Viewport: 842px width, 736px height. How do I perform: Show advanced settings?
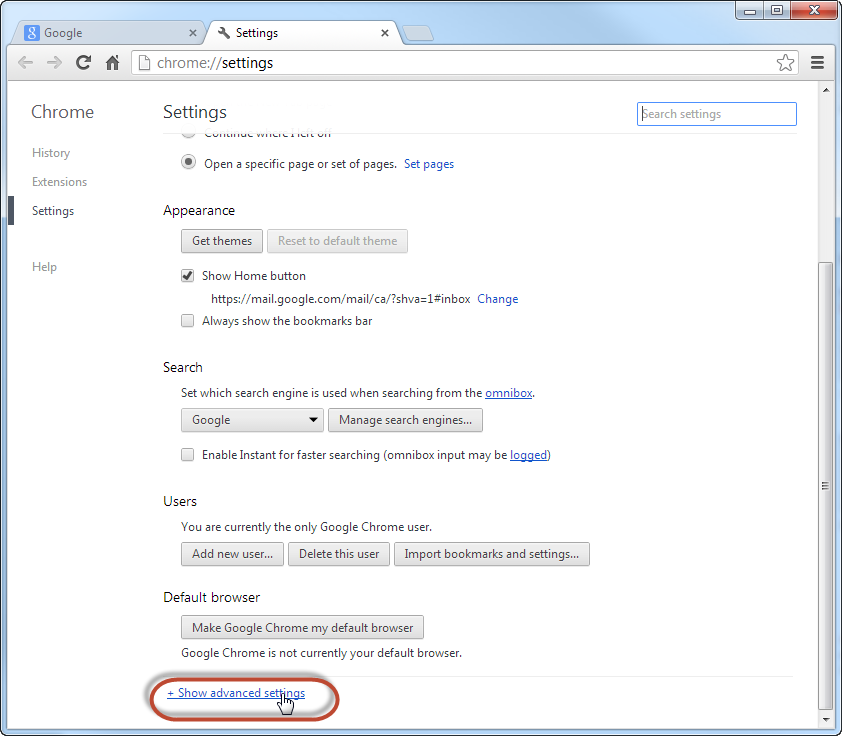click(236, 693)
